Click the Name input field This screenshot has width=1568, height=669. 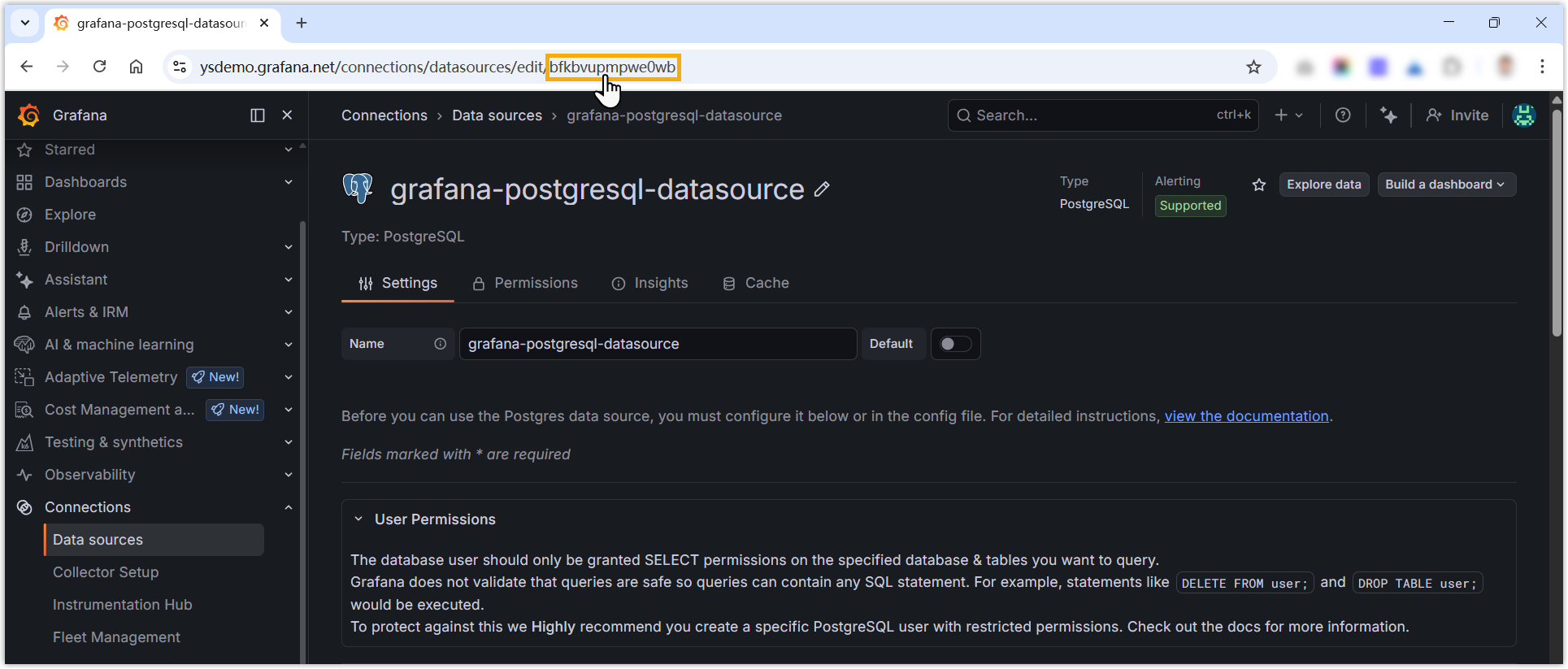pyautogui.click(x=658, y=344)
